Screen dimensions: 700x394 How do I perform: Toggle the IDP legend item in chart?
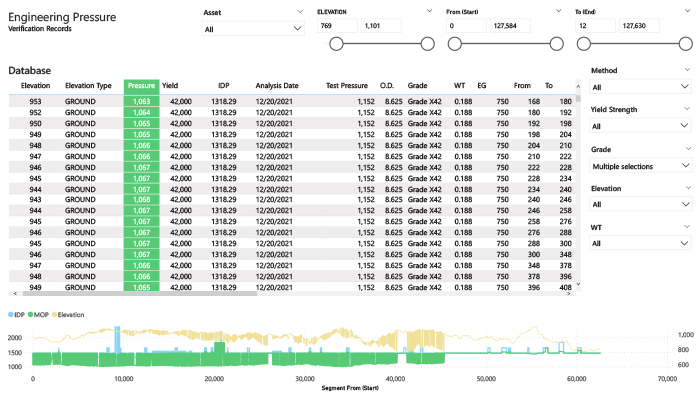click(x=17, y=315)
